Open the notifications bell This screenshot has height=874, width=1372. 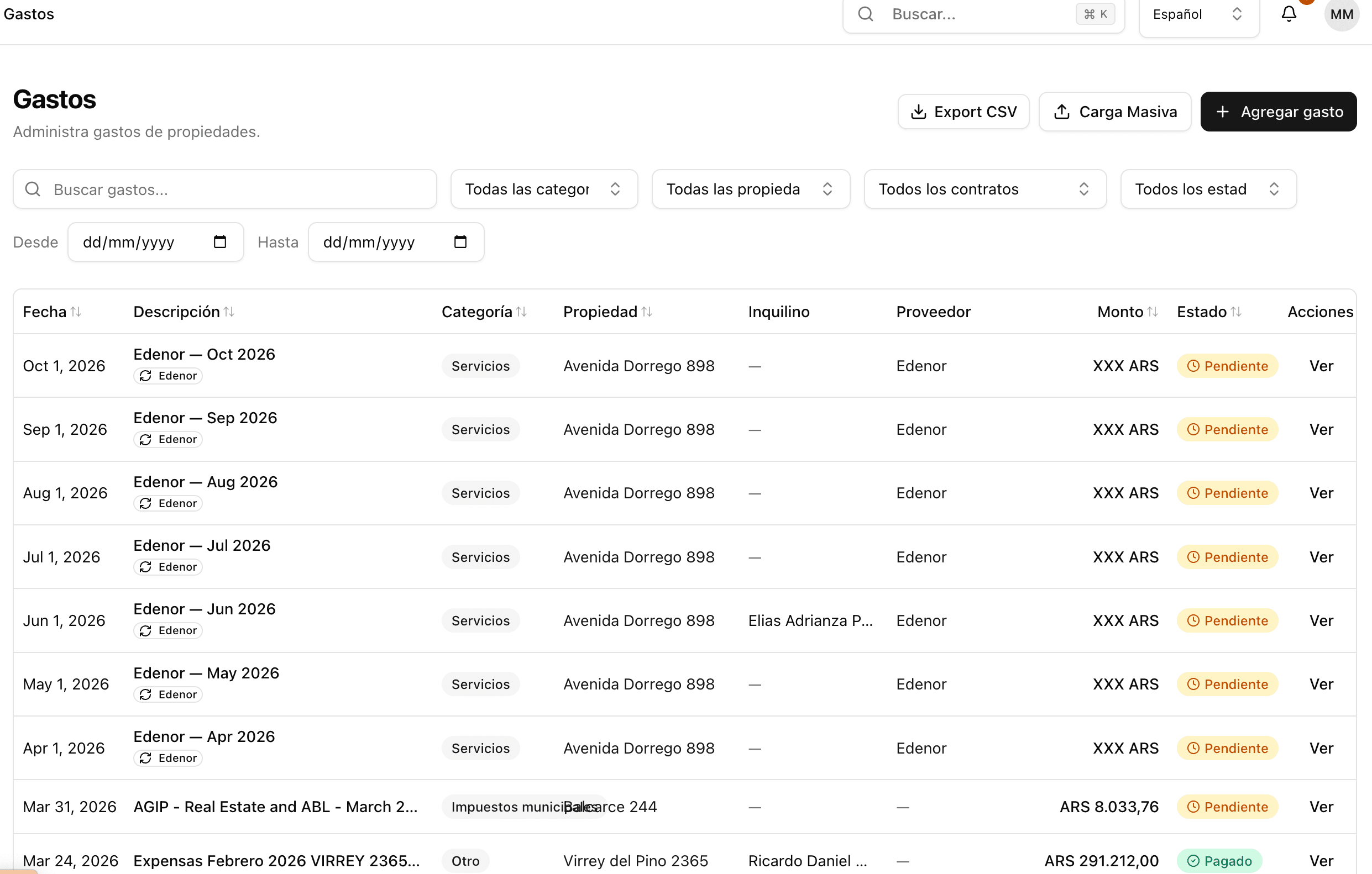click(1289, 14)
